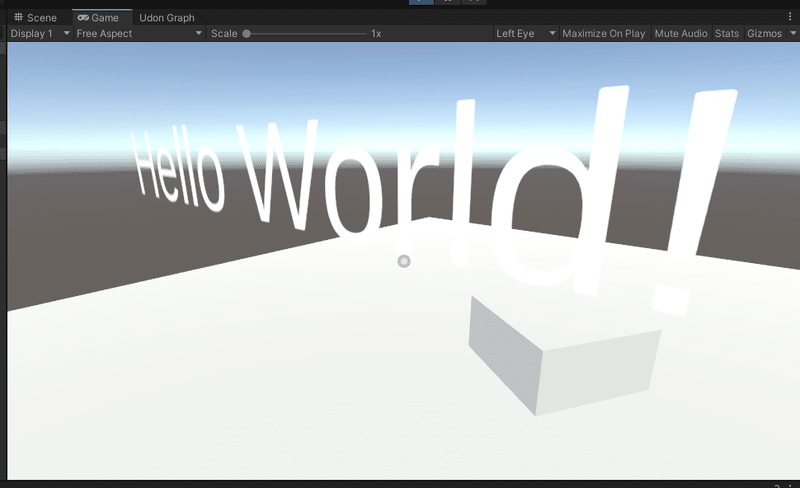
Task: Click the white cube in Game view
Action: (564, 355)
